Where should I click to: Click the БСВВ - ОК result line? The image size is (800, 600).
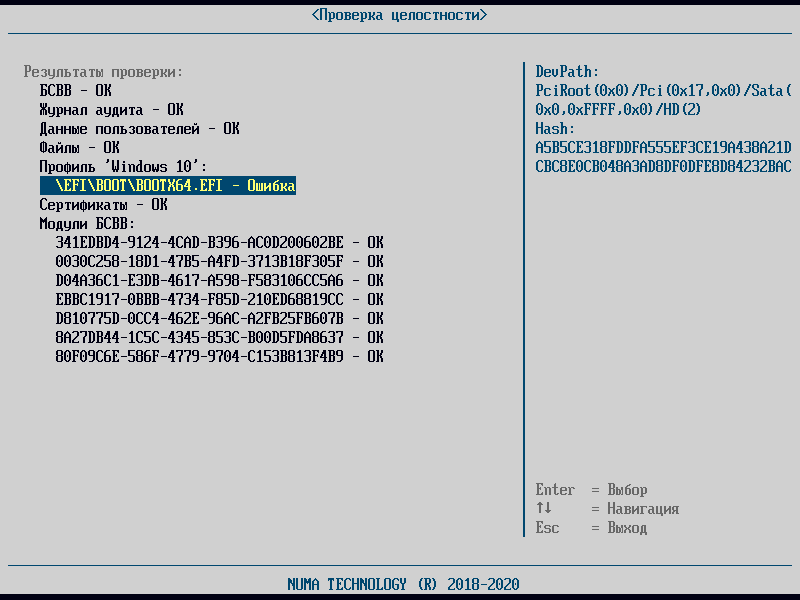click(76, 91)
